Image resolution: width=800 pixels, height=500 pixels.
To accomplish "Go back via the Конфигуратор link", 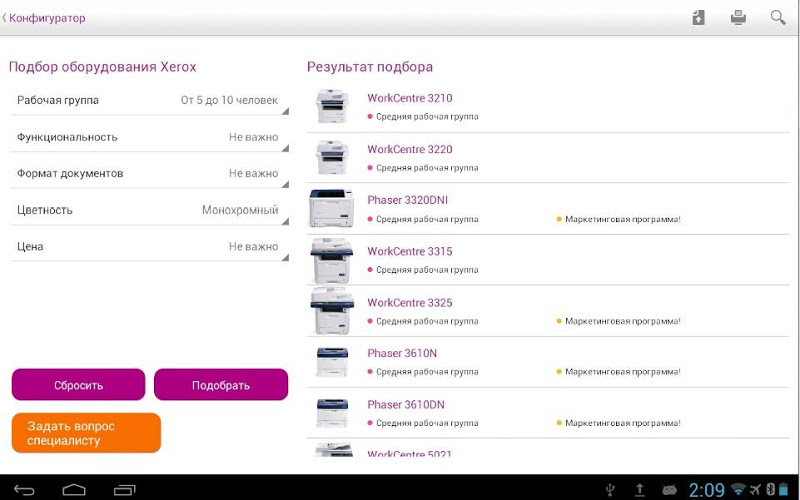I will 44,18.
